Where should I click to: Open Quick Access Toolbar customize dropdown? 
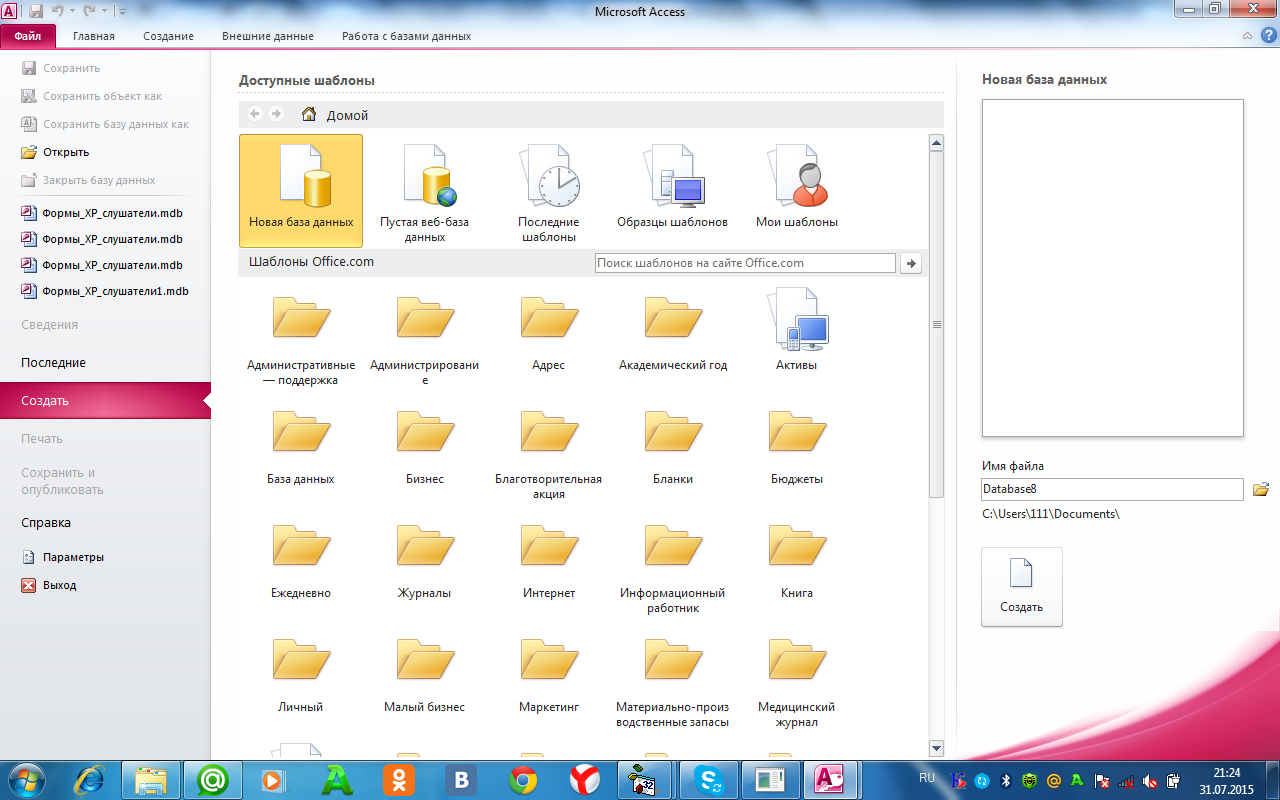point(122,11)
